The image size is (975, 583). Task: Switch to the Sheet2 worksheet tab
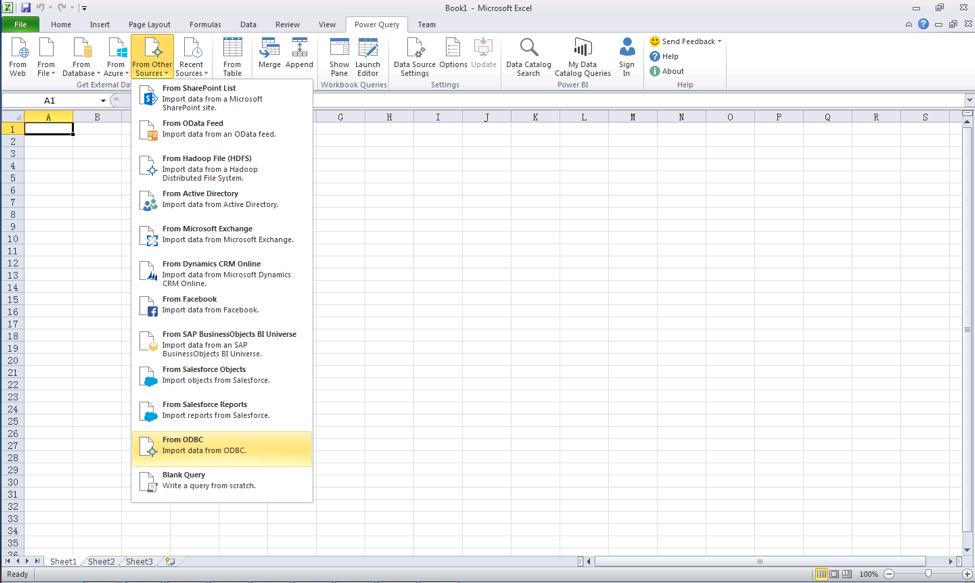[x=101, y=562]
